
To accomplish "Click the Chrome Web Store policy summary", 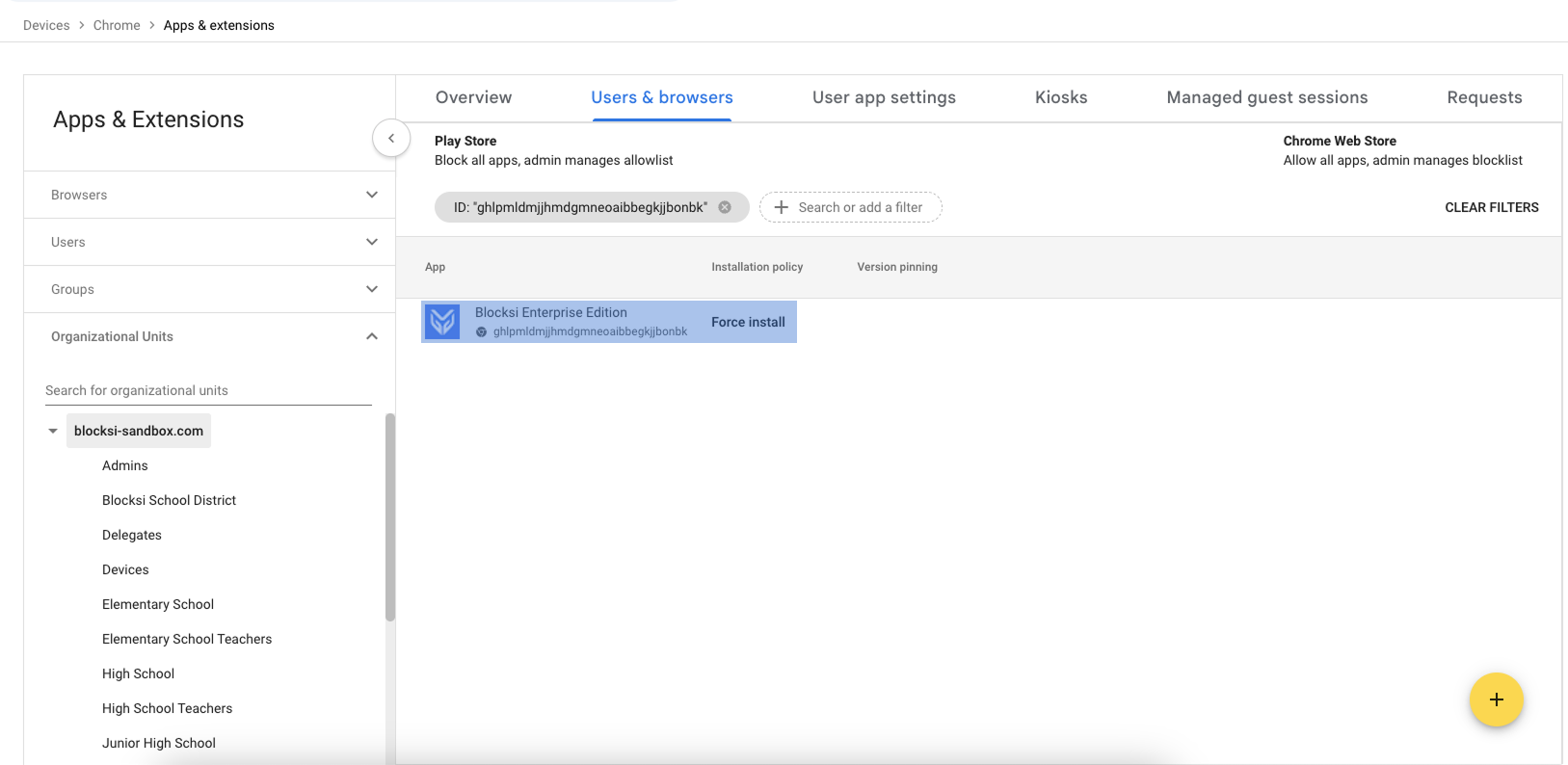I will tap(1402, 150).
